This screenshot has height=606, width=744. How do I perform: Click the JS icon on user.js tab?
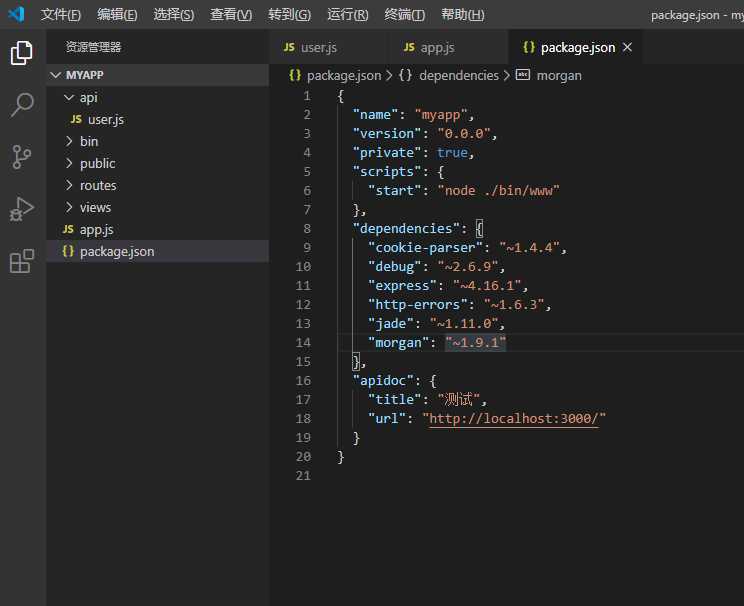click(289, 47)
